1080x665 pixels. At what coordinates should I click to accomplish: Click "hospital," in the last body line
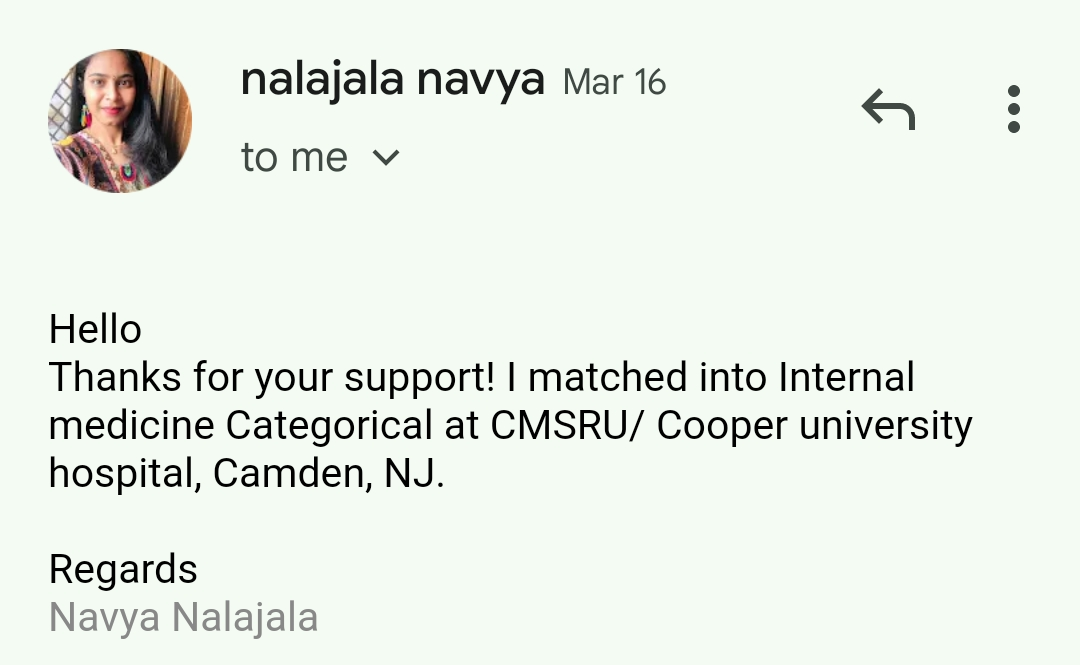[125, 474]
